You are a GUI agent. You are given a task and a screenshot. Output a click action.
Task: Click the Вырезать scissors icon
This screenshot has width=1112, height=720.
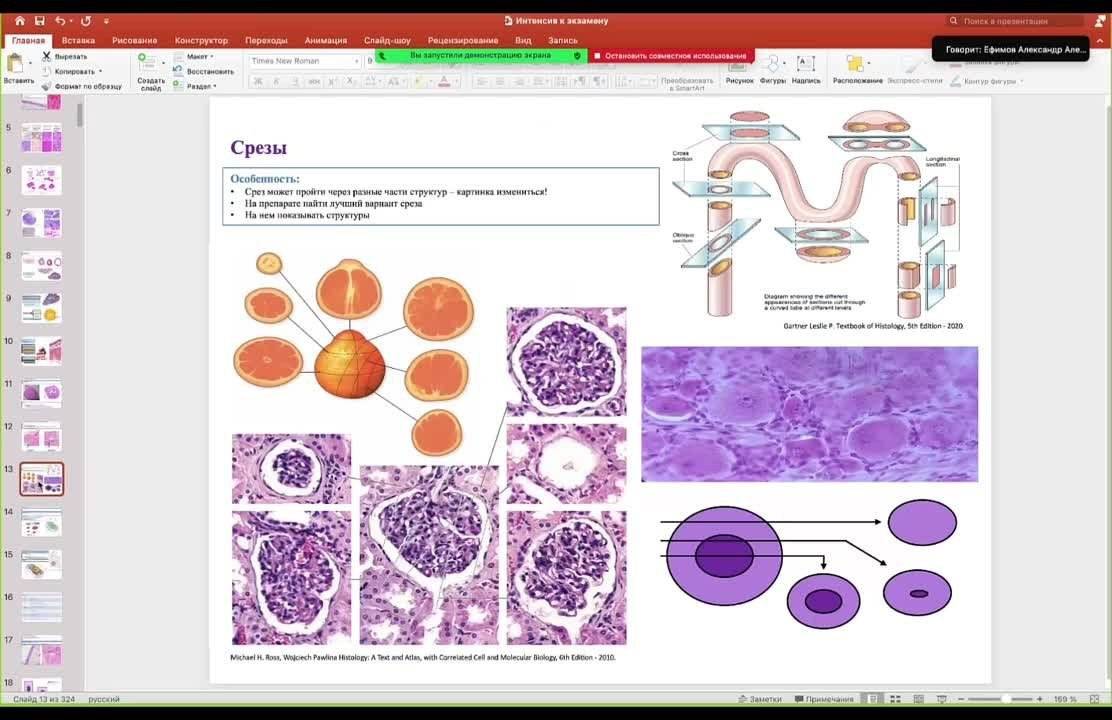pos(47,56)
